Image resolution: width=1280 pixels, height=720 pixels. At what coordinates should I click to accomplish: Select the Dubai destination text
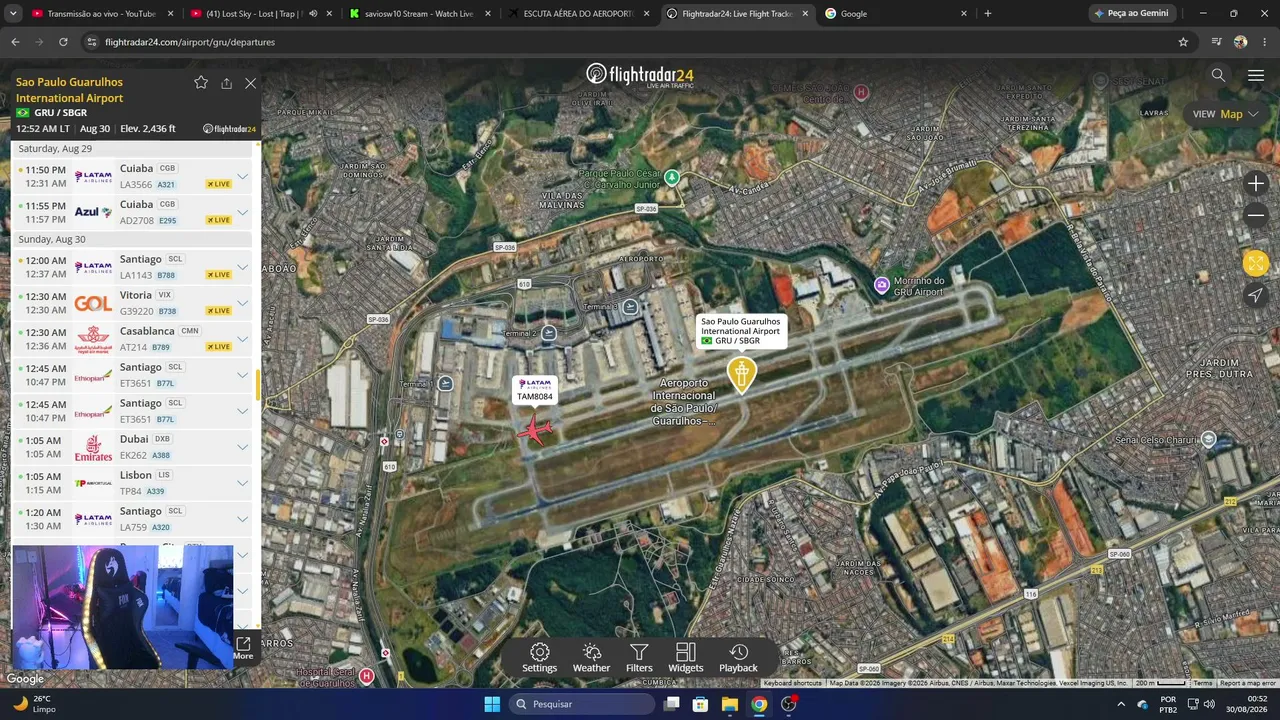134,439
